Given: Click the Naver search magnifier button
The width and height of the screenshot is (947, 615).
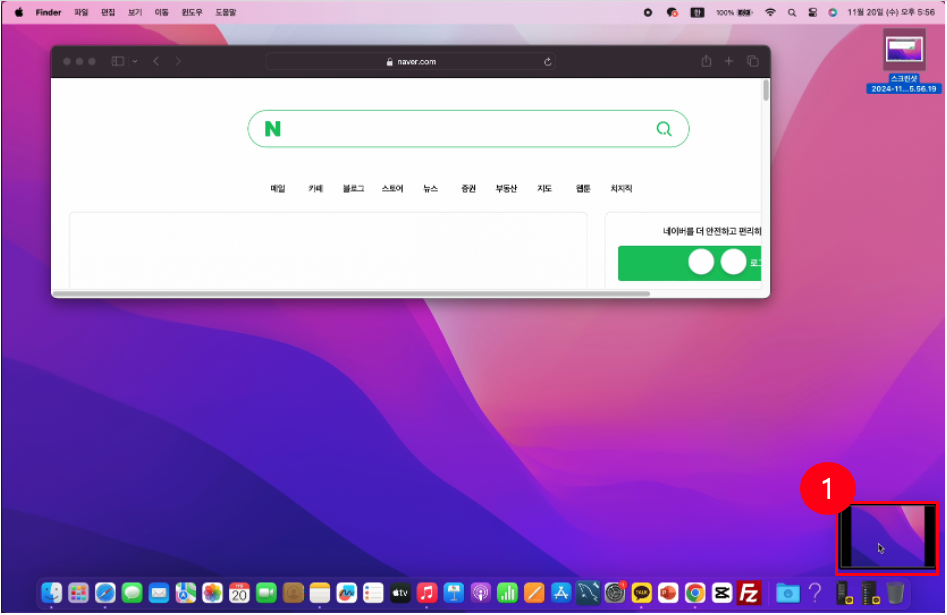Looking at the screenshot, I should pyautogui.click(x=664, y=129).
